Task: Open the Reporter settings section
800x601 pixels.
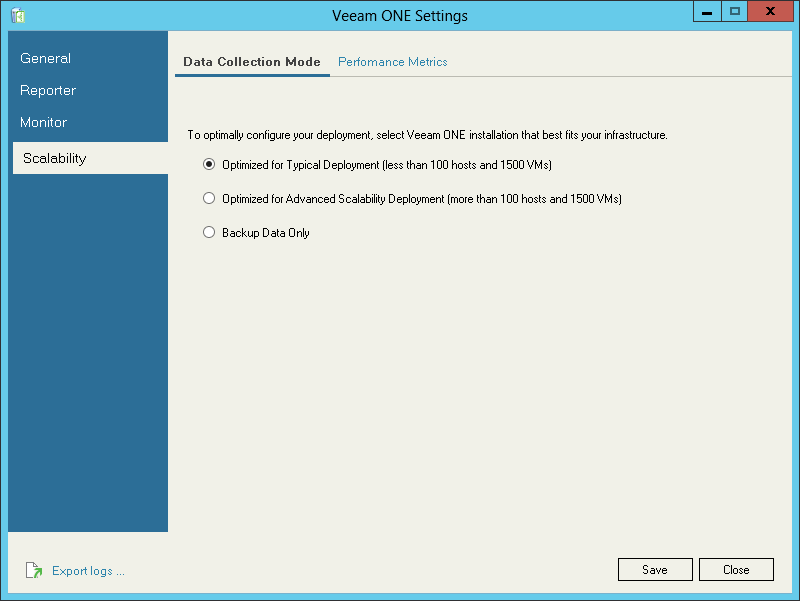Action: point(48,90)
